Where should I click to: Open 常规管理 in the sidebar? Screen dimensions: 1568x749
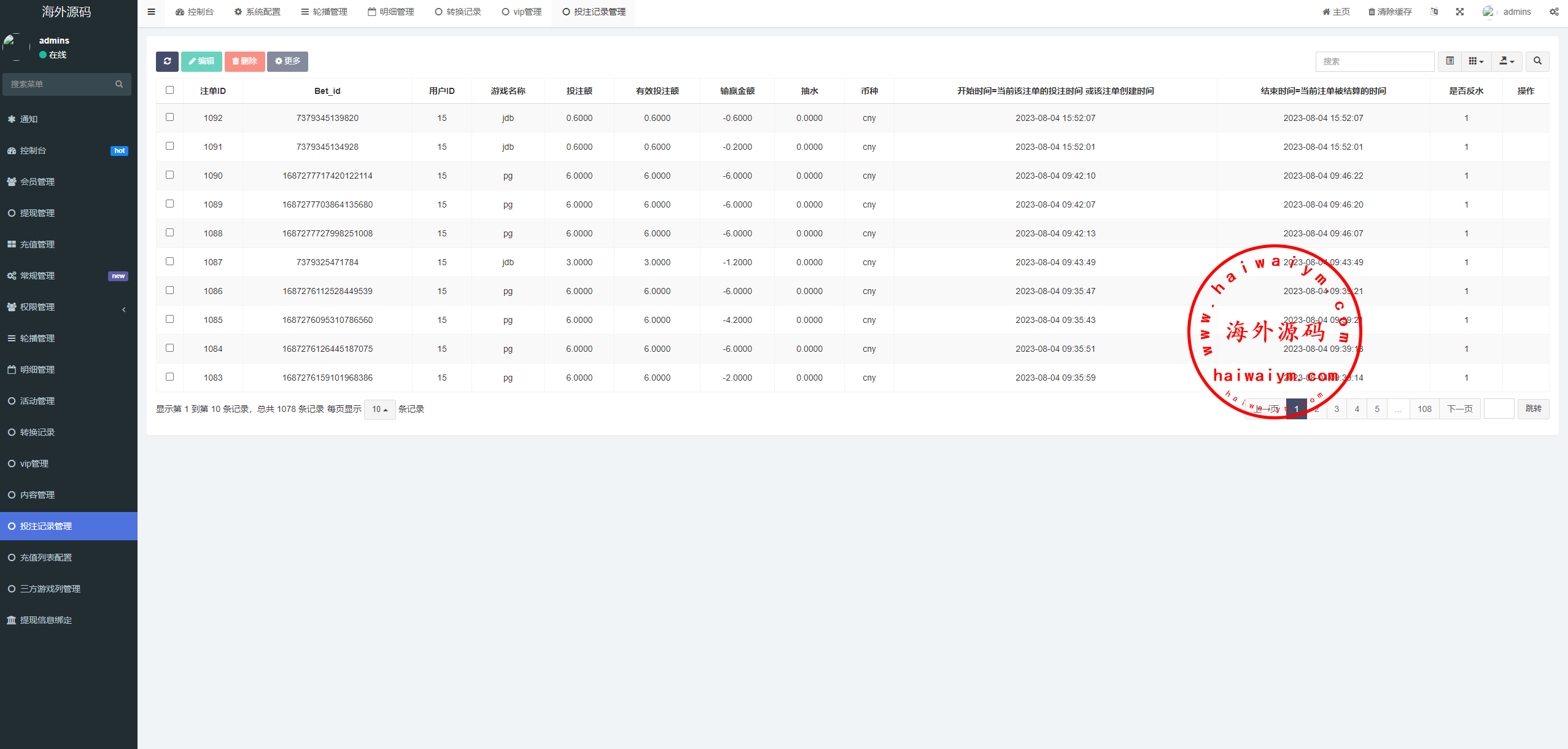pyautogui.click(x=69, y=276)
